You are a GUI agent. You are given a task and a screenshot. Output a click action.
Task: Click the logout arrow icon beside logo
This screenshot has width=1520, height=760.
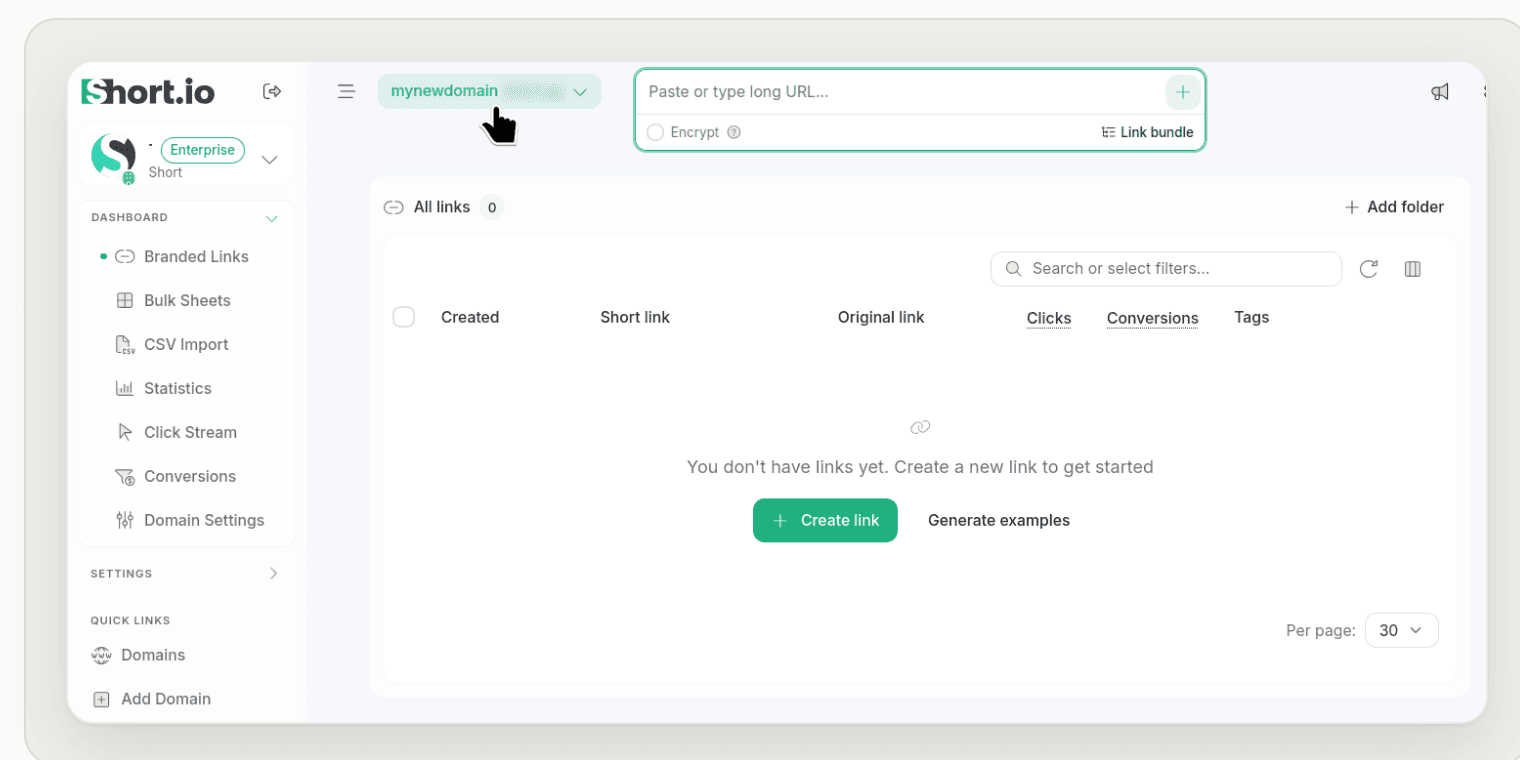tap(272, 91)
